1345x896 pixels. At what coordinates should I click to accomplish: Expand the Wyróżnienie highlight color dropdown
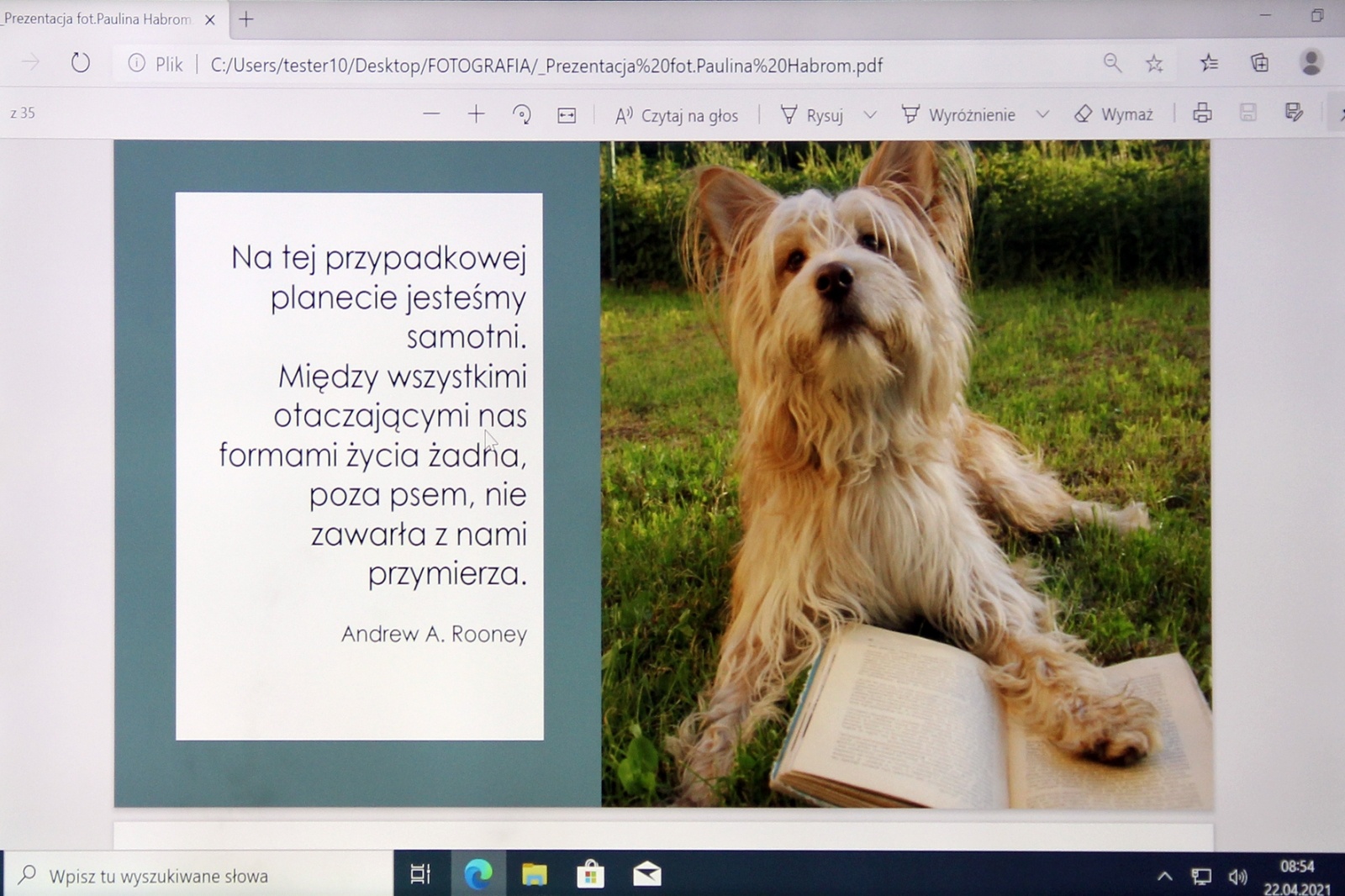(x=1042, y=115)
